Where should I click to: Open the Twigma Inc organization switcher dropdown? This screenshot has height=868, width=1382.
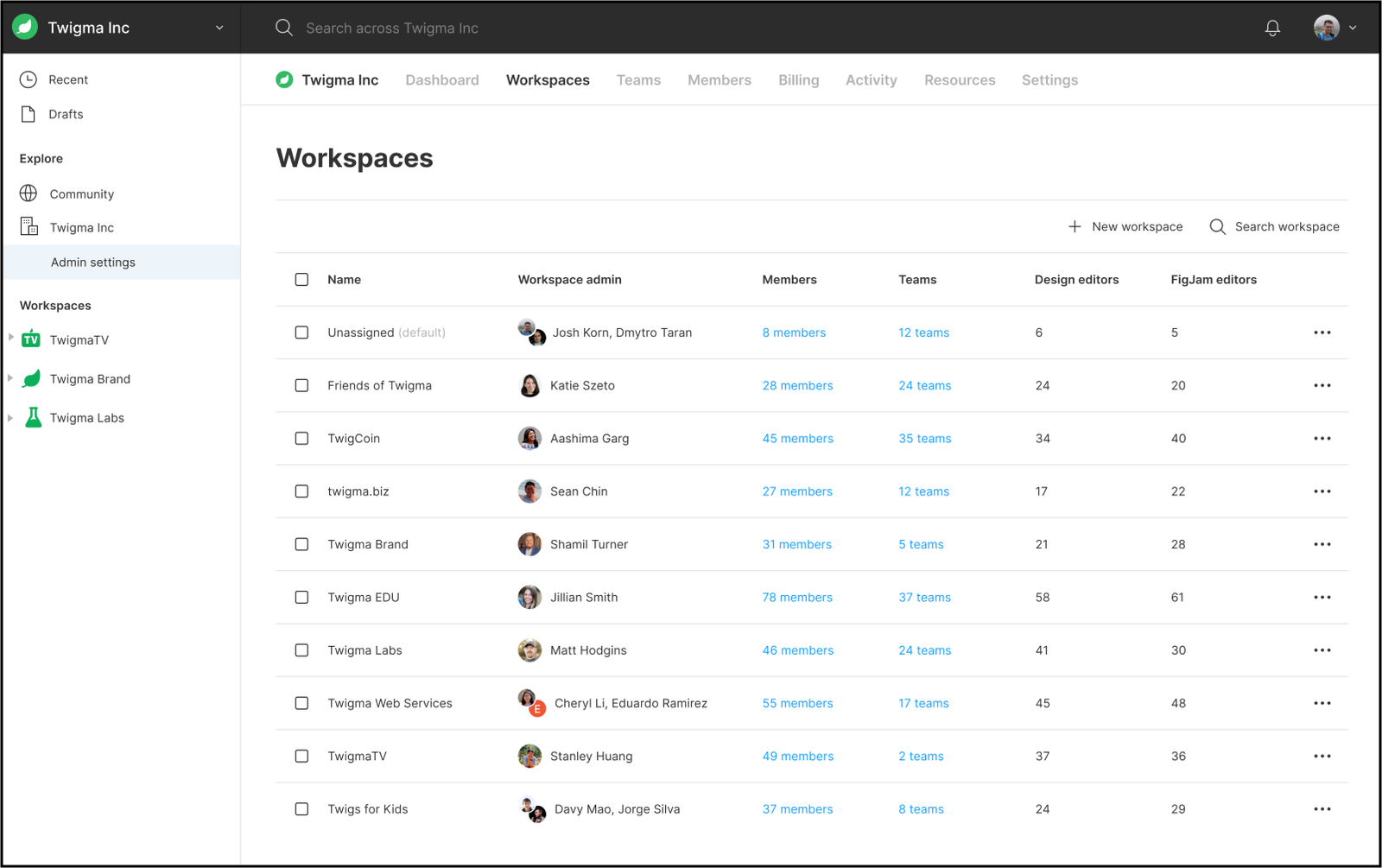[x=219, y=28]
